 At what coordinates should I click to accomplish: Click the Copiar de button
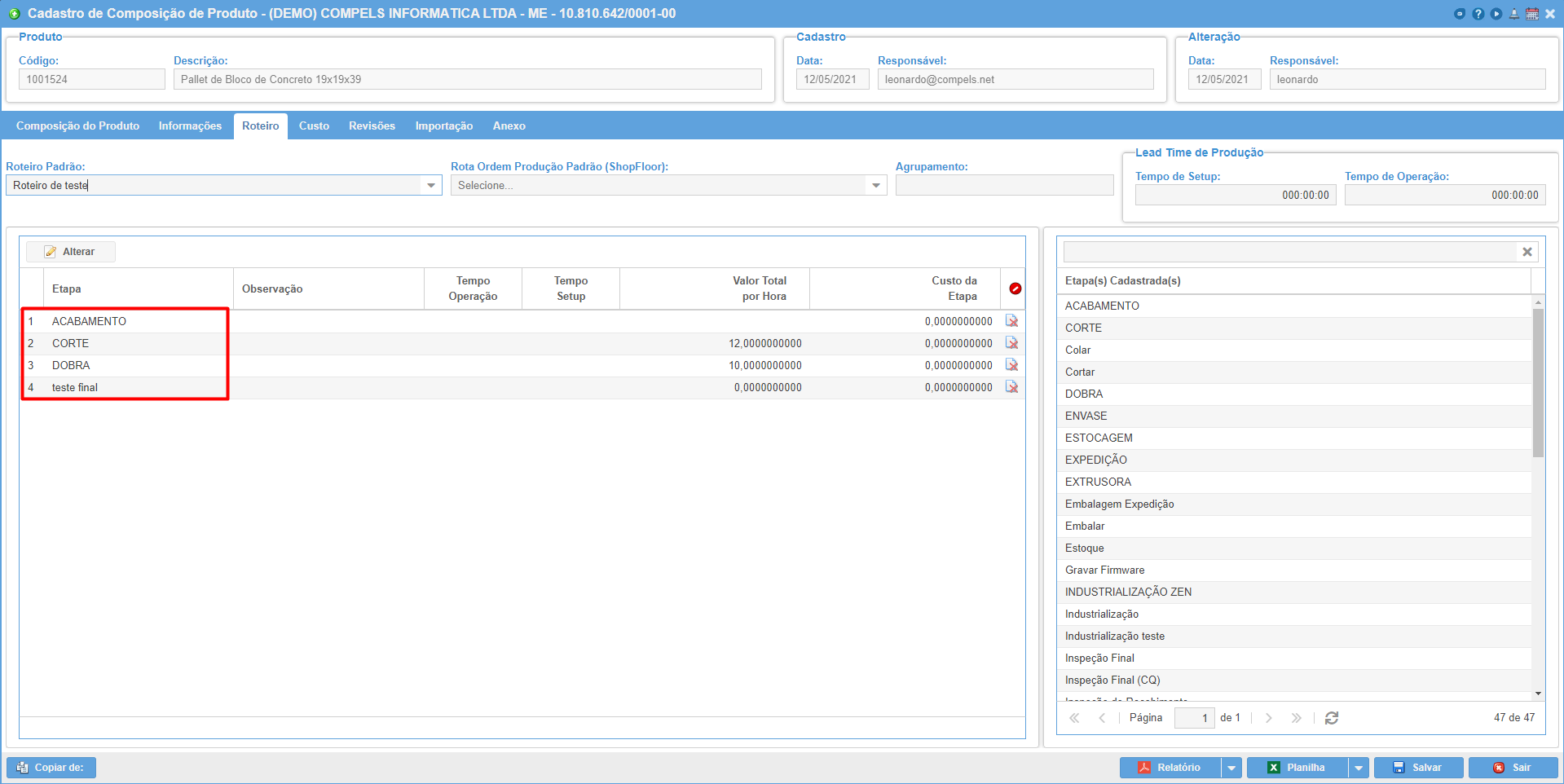[x=51, y=768]
